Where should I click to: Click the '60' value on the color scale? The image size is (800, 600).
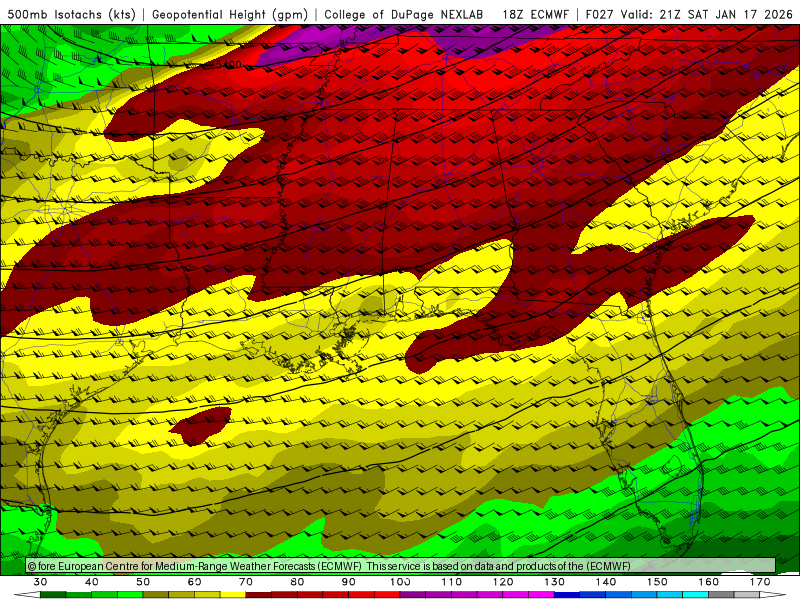[x=194, y=582]
